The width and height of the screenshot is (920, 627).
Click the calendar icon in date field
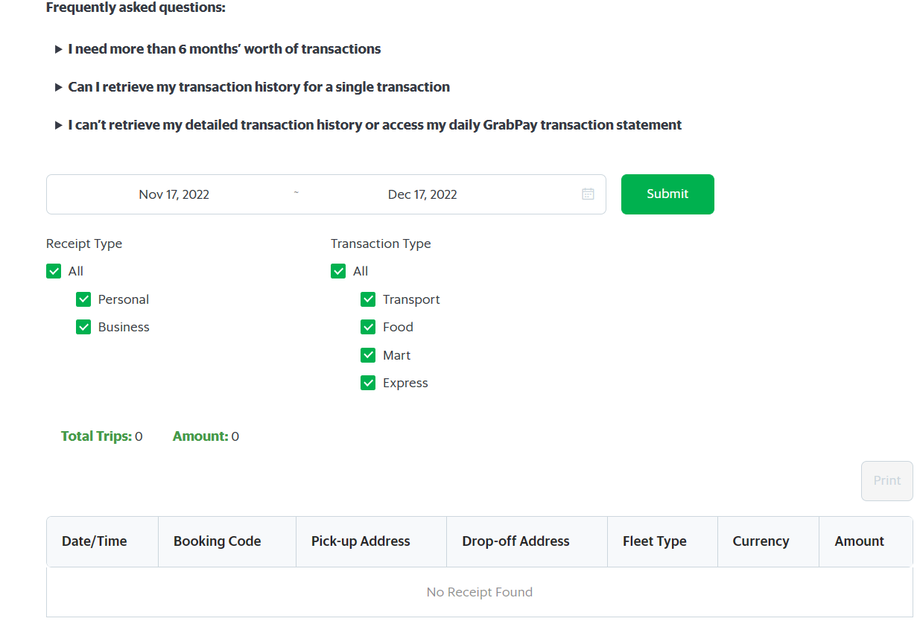(x=588, y=194)
